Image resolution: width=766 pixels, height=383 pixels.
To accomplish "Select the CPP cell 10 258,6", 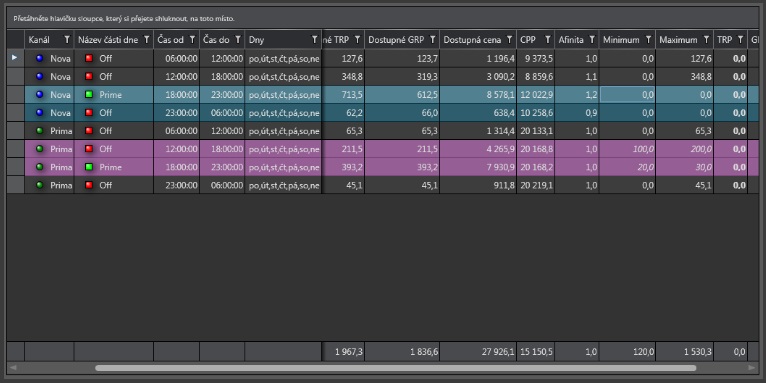I will pyautogui.click(x=535, y=113).
